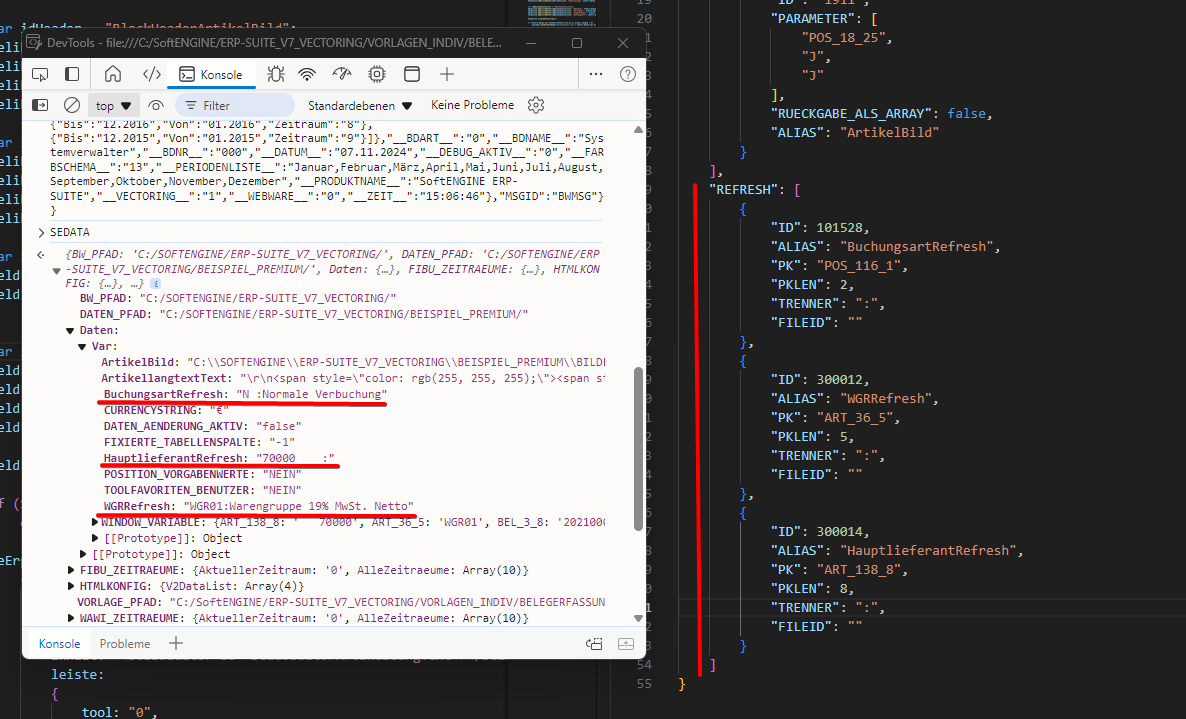Click the Keine Probleme button
Image resolution: width=1186 pixels, height=719 pixels.
click(x=472, y=105)
